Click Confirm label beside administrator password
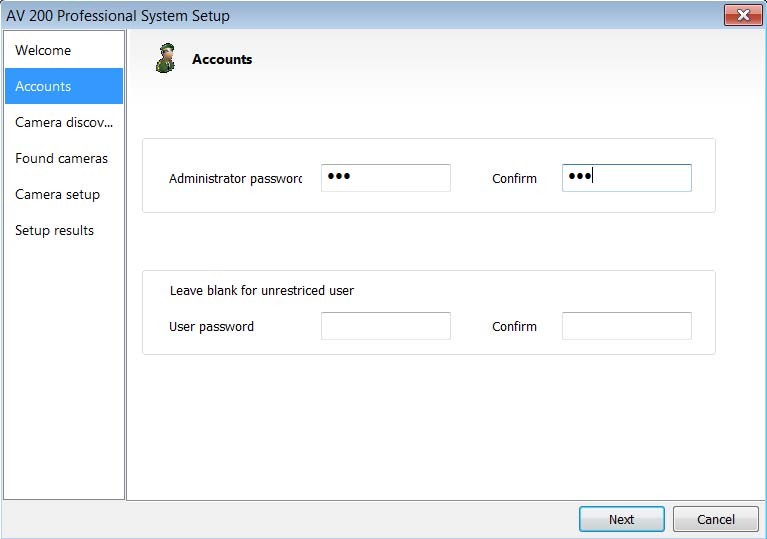This screenshot has height=539, width=767. pos(514,179)
